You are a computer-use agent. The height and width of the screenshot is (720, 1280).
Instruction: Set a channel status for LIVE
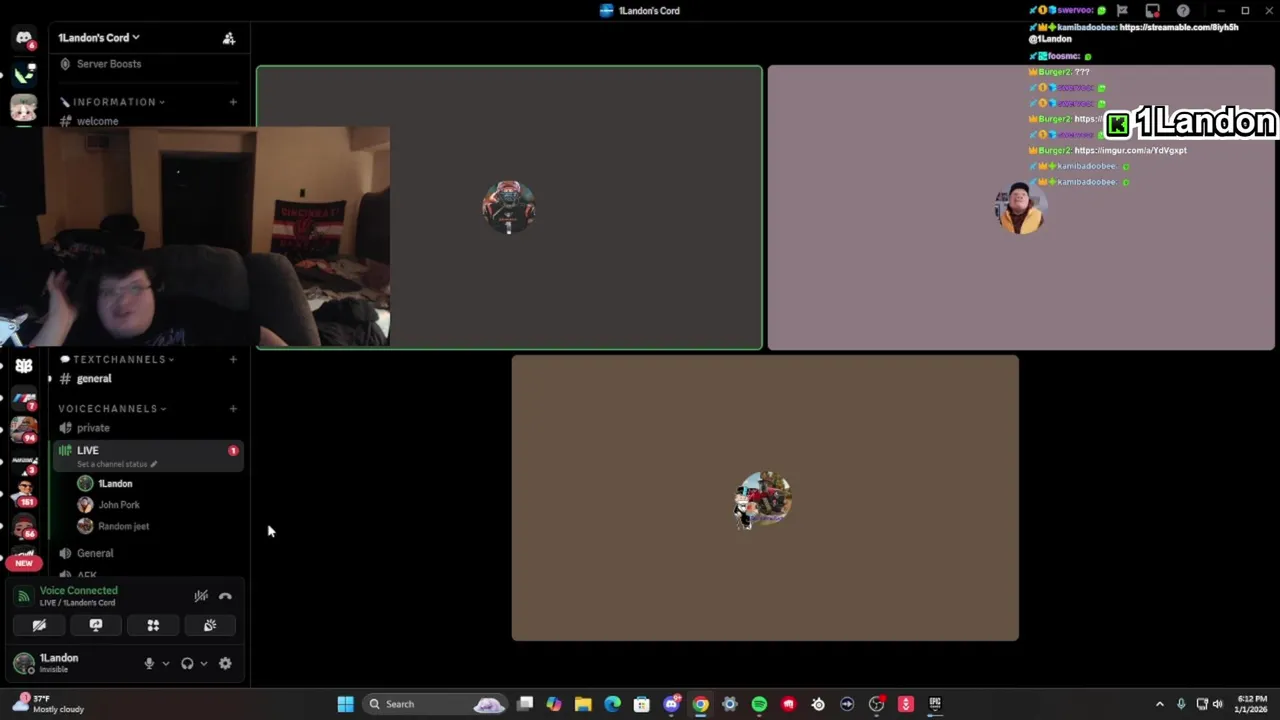(118, 464)
